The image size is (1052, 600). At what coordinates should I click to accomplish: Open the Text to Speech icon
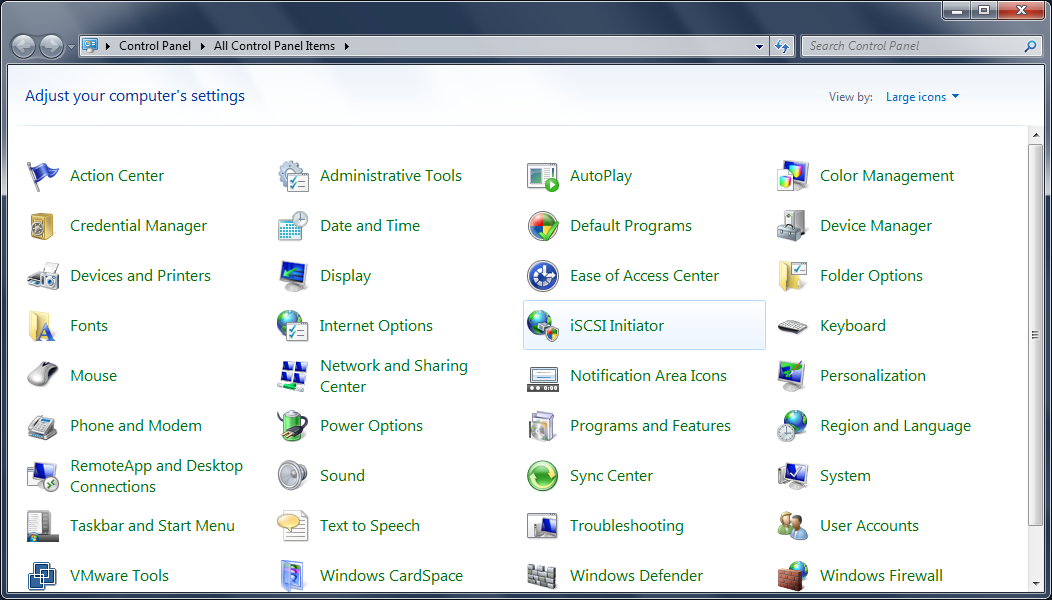pos(293,526)
